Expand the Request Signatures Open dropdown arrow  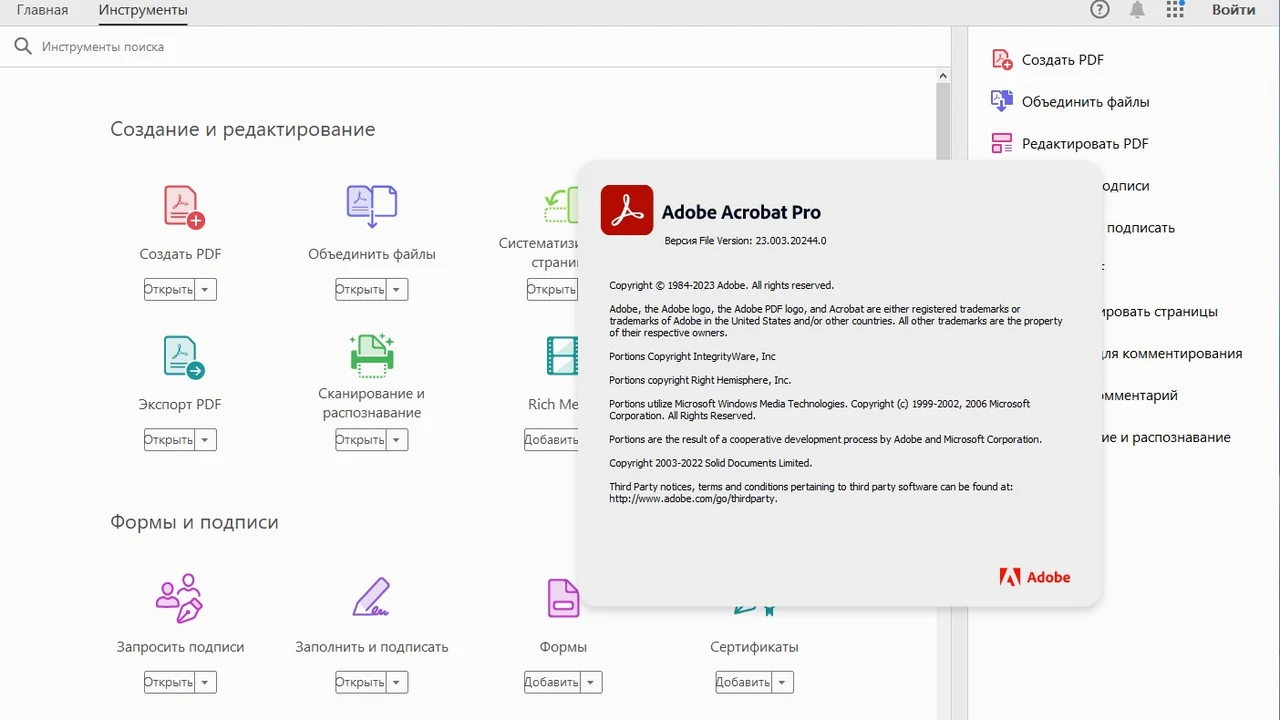(205, 683)
